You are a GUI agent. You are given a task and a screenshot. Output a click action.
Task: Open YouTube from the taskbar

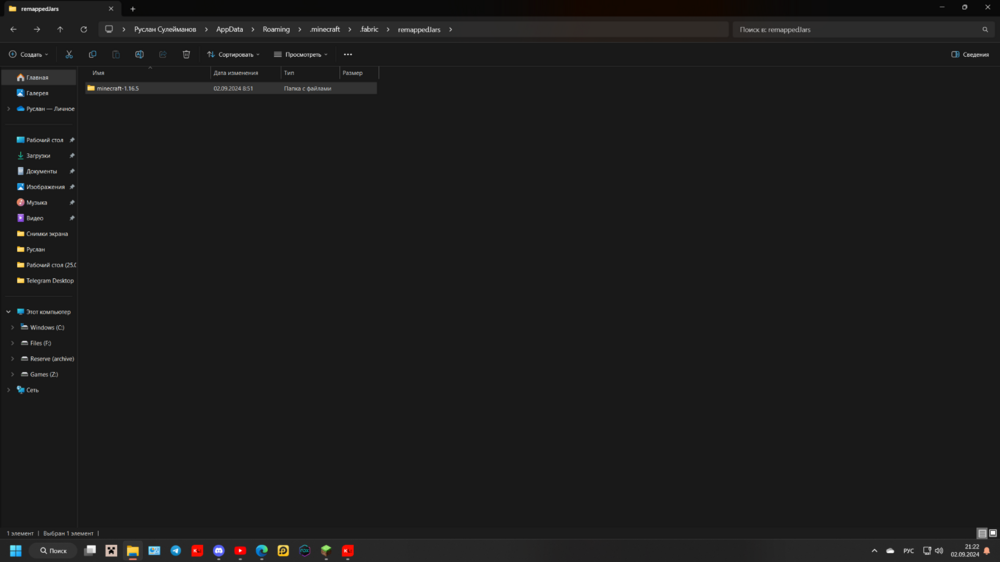tap(240, 551)
